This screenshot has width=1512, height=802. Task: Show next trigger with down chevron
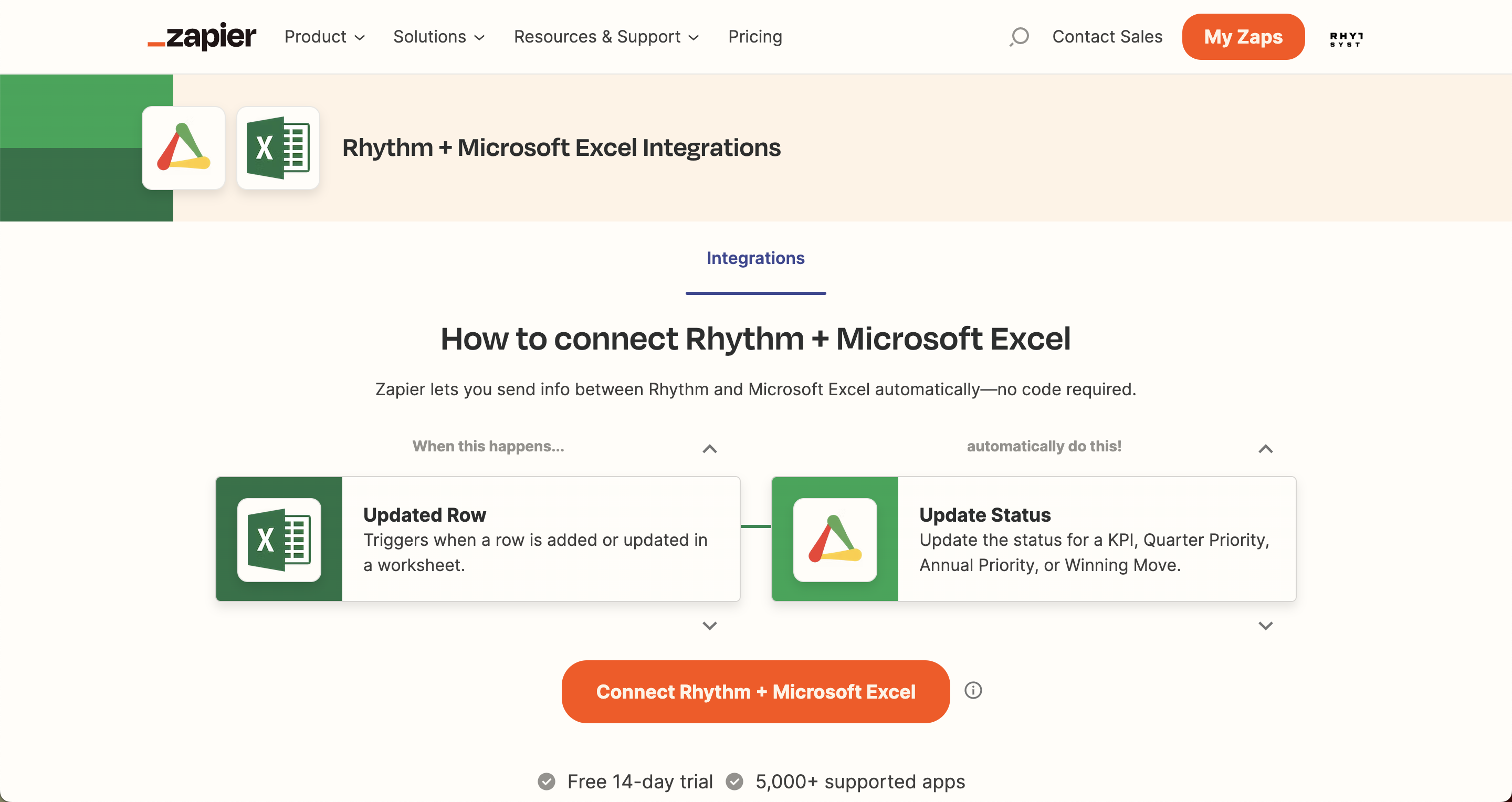pos(710,626)
